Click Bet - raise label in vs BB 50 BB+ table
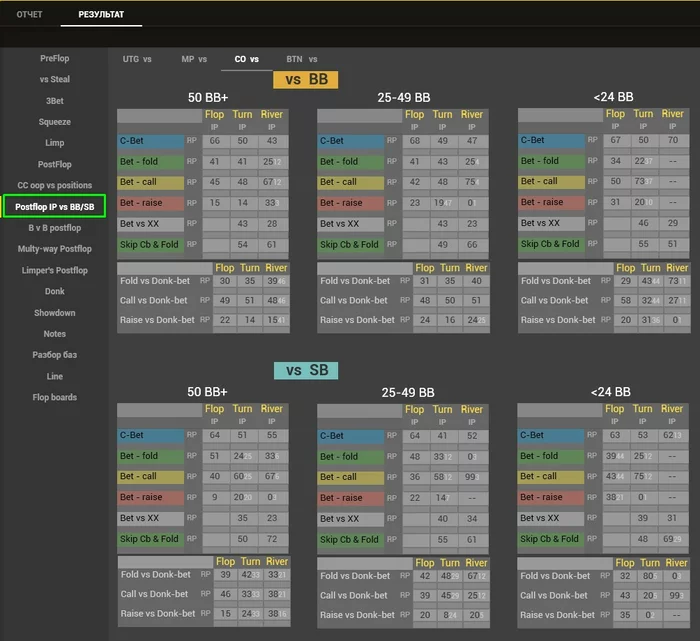The width and height of the screenshot is (700, 641). (150, 203)
